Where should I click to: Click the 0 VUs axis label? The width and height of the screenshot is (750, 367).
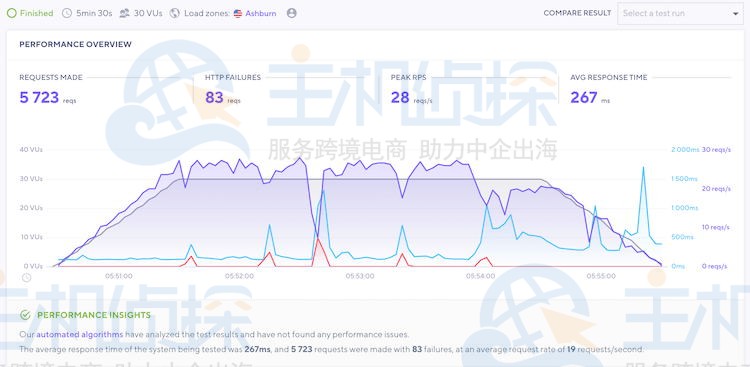33,266
